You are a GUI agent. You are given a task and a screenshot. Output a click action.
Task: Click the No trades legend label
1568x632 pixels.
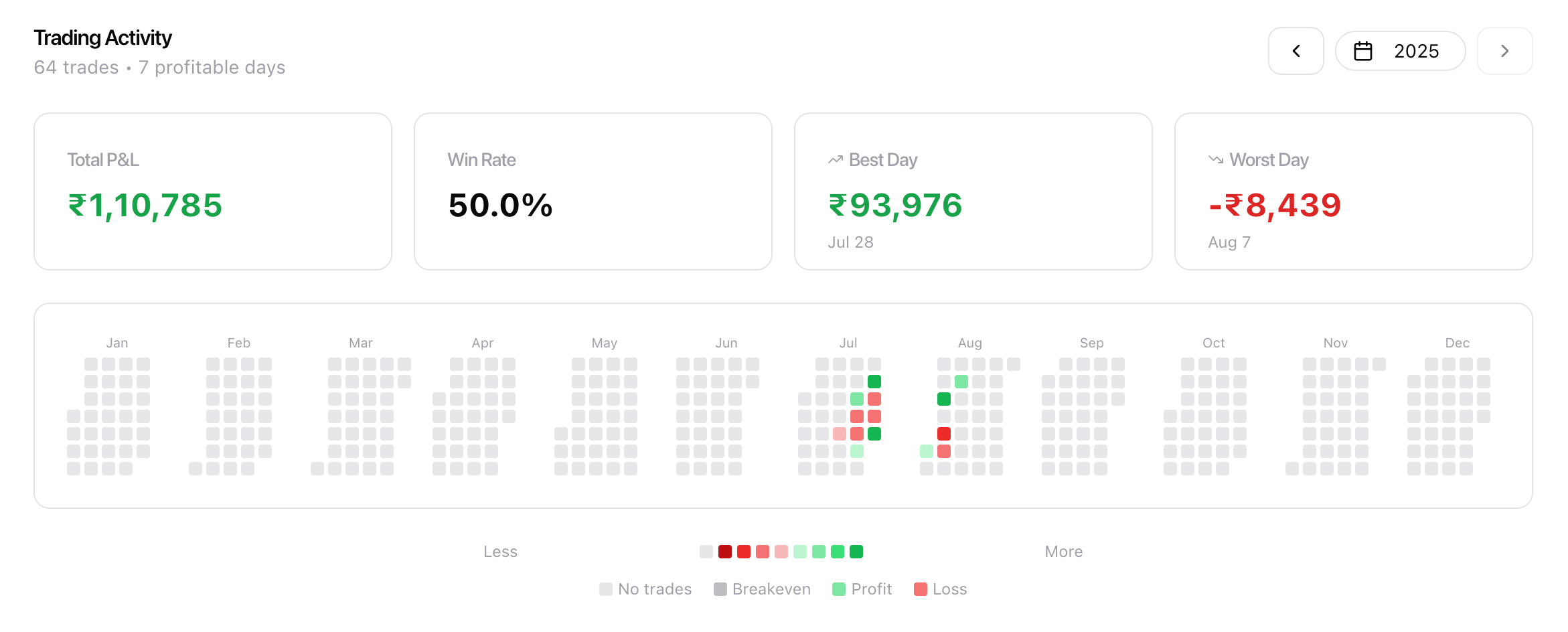pyautogui.click(x=654, y=589)
